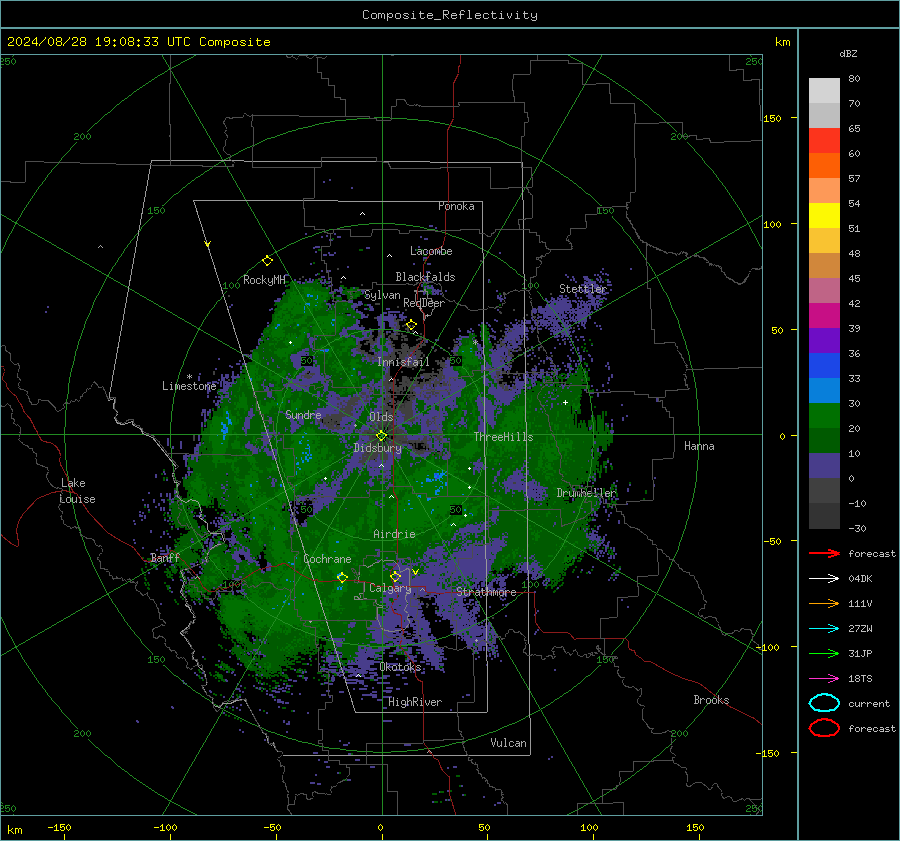900x841 pixels.
Task: Click the RockyMH label
Action: click(264, 280)
